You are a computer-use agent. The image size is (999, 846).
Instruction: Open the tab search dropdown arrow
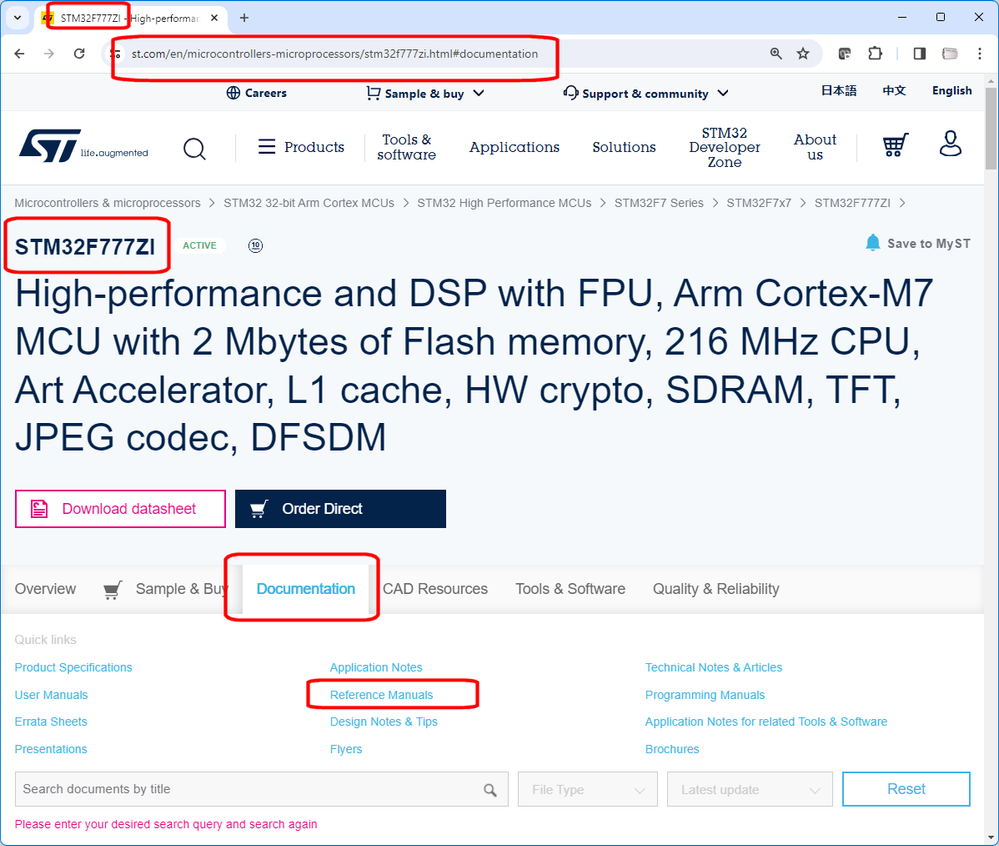coord(17,18)
